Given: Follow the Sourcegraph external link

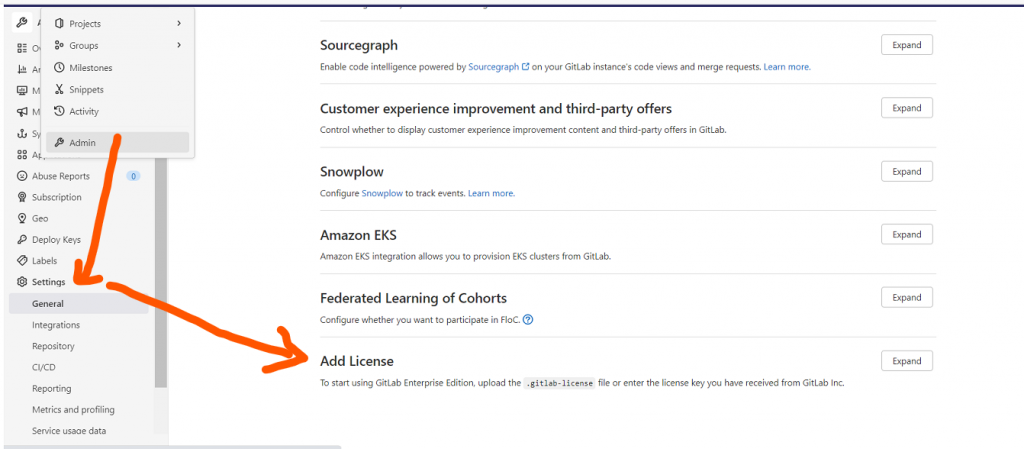Looking at the screenshot, I should pos(495,67).
